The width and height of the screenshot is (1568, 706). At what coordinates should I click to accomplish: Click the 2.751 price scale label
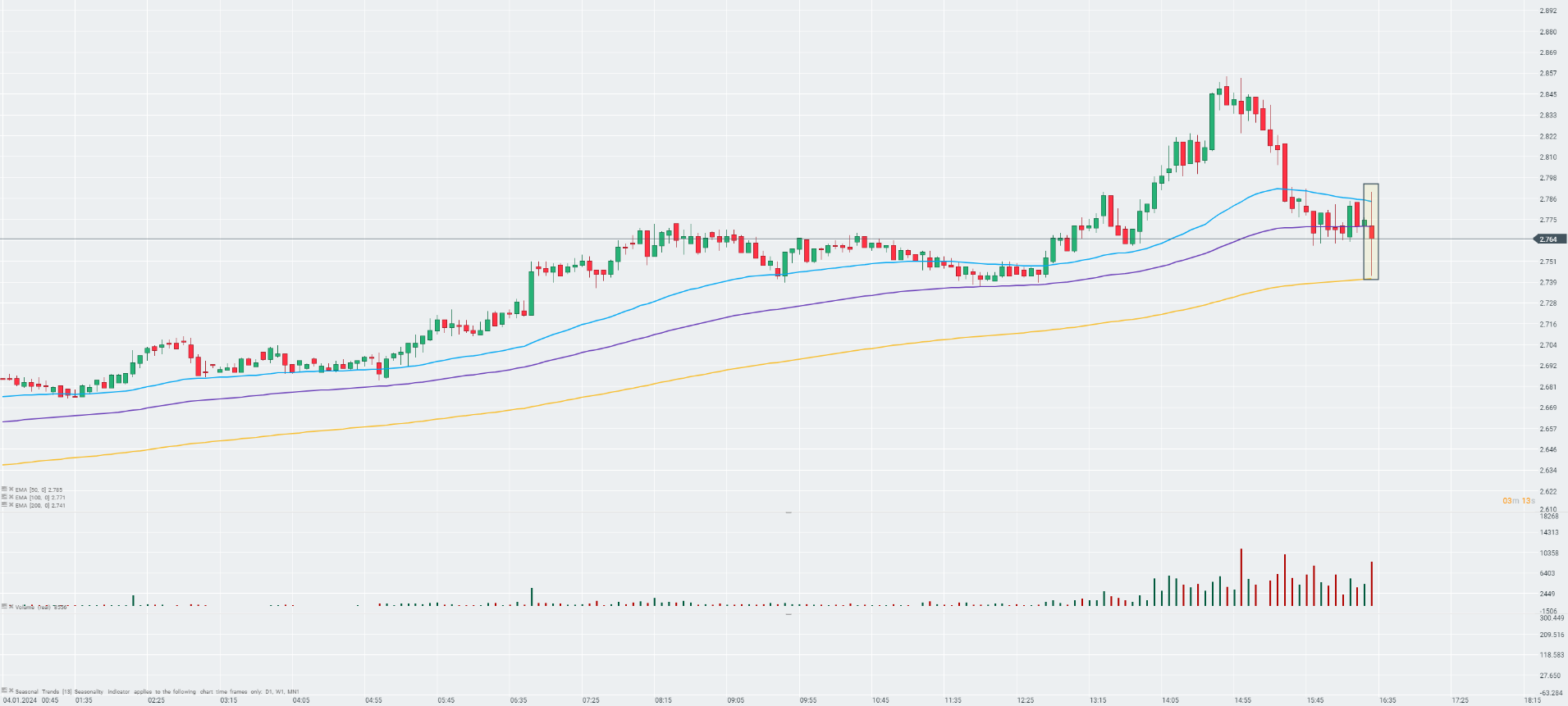[x=1548, y=262]
